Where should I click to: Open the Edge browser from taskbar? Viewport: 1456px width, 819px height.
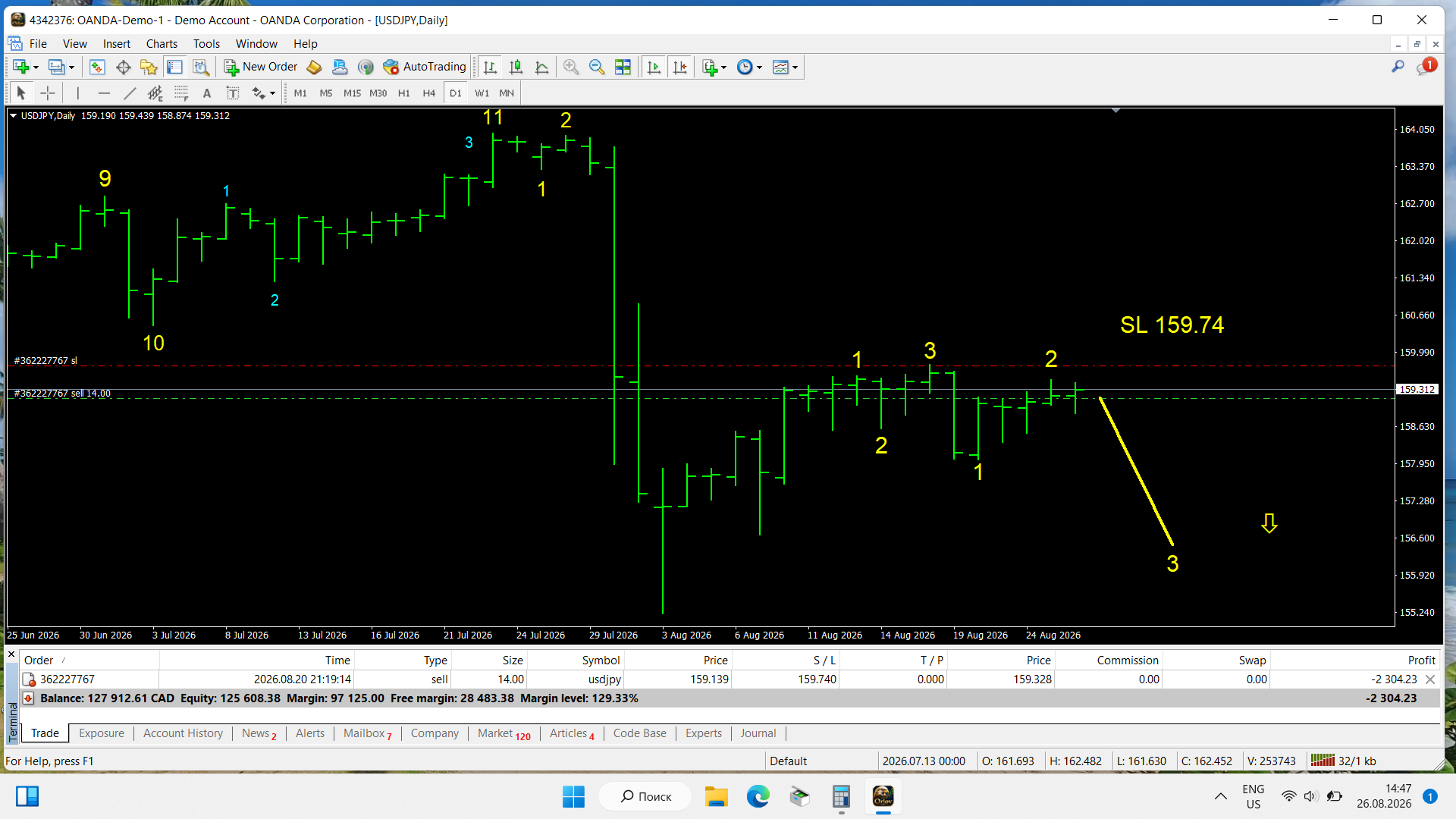click(758, 796)
